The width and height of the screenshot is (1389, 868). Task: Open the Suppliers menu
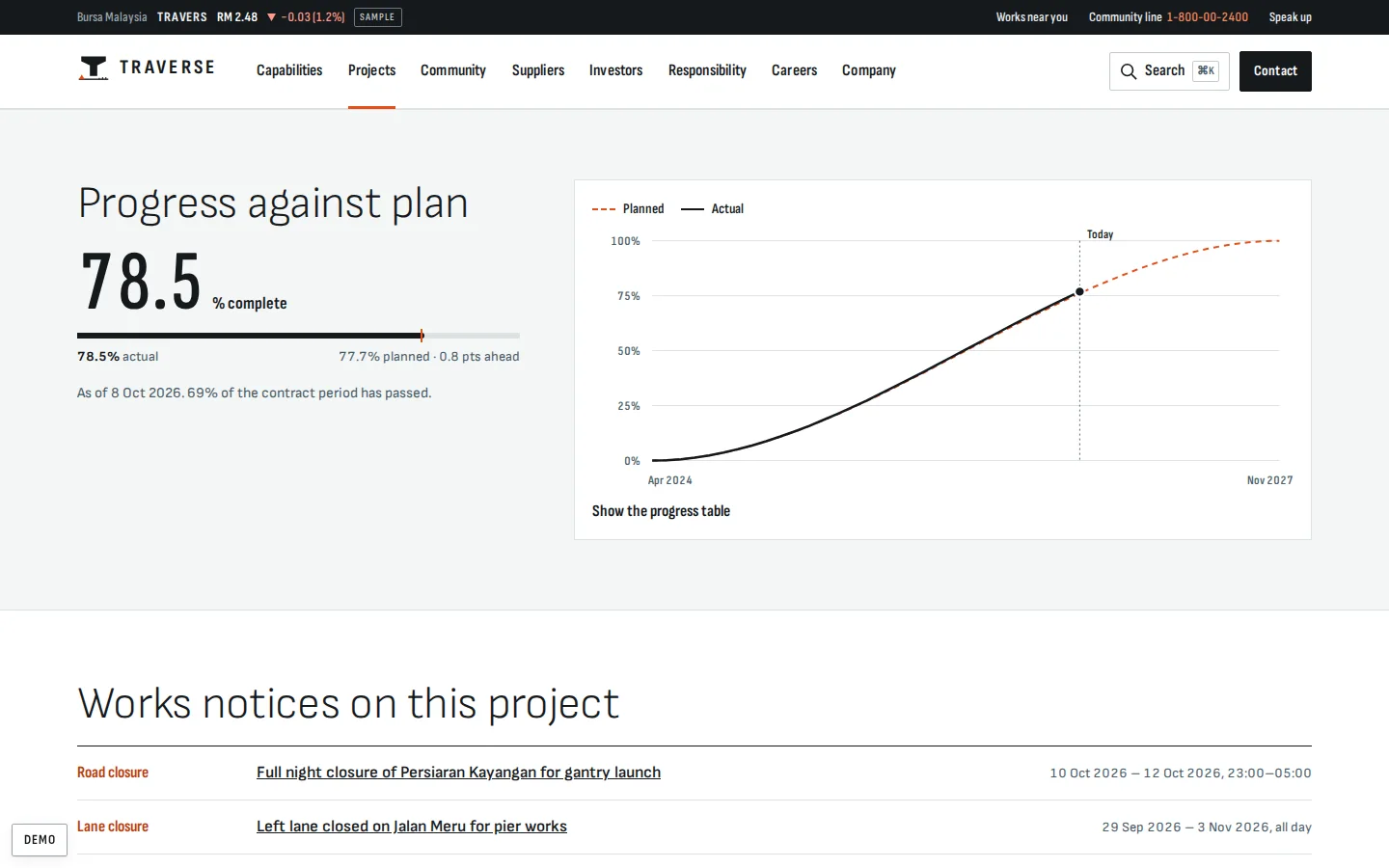(538, 70)
